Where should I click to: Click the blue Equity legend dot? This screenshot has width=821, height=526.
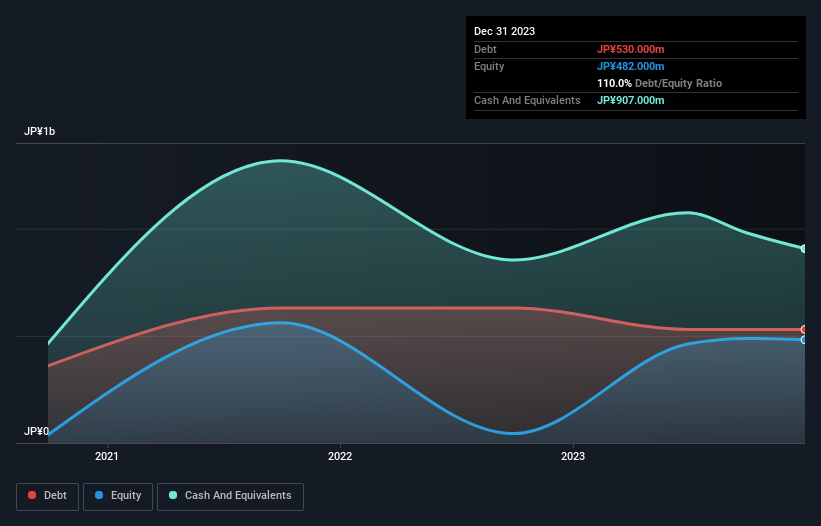click(99, 495)
